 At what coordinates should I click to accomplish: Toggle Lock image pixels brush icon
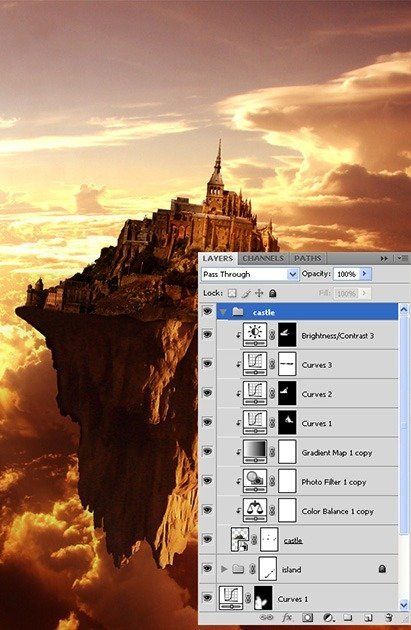[246, 293]
